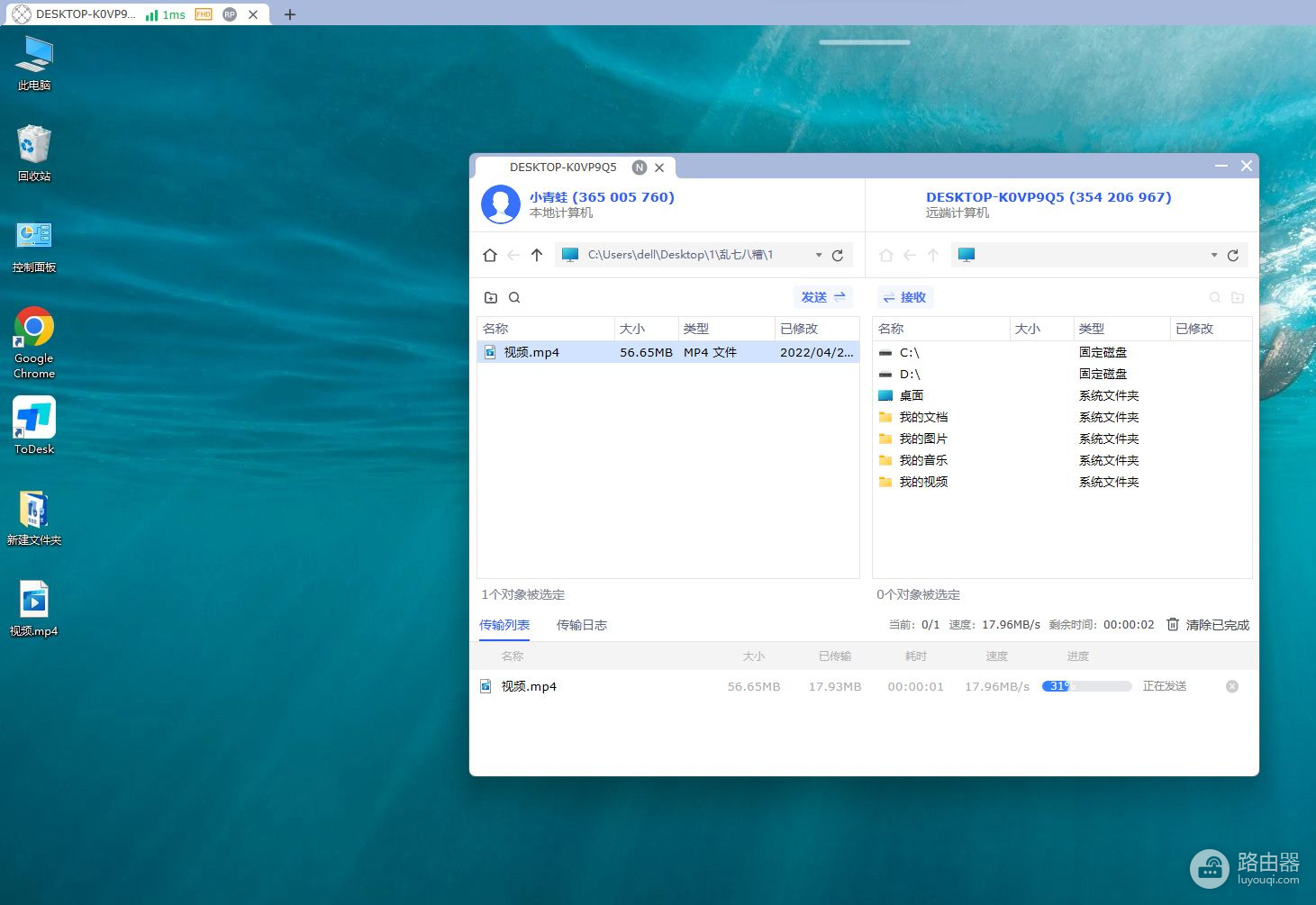Select 视频.mp4 in local file list
The width and height of the screenshot is (1316, 905).
pyautogui.click(x=531, y=353)
